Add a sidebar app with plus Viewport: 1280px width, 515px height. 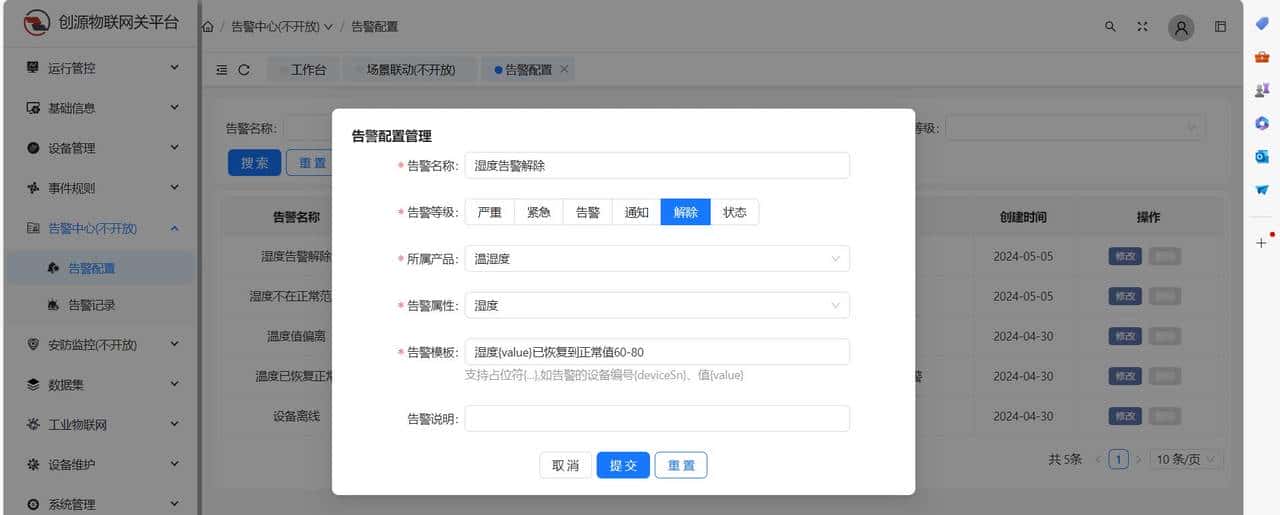1262,242
